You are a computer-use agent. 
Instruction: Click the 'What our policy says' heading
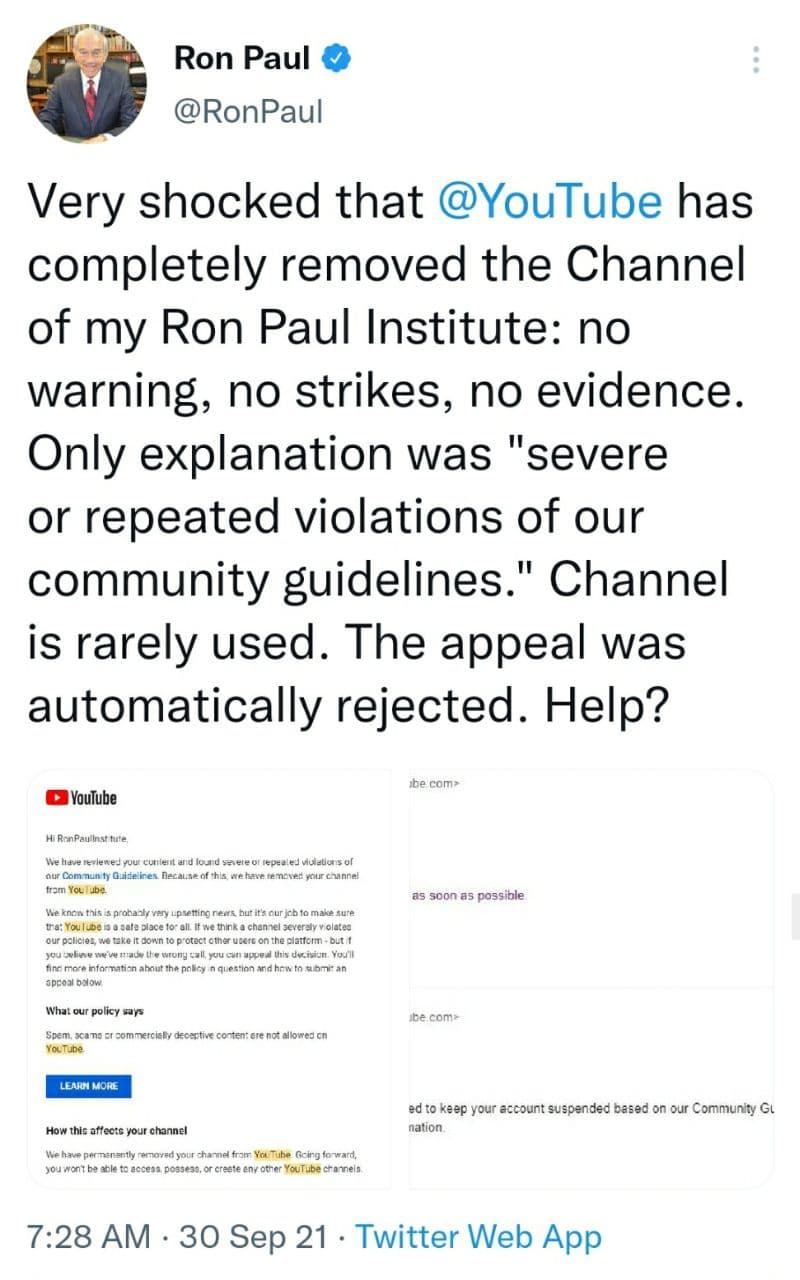95,1010
